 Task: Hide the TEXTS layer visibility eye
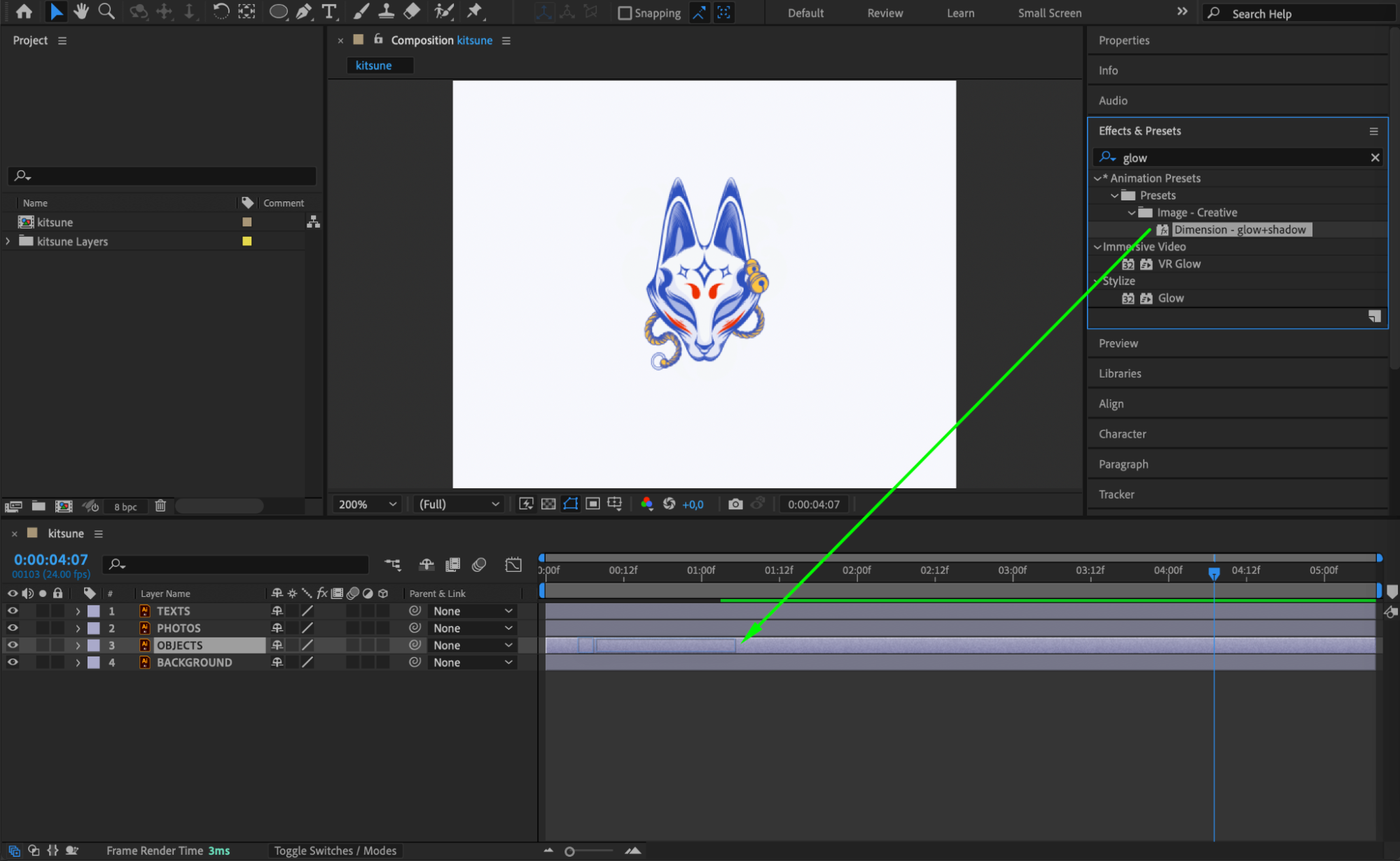coord(13,611)
